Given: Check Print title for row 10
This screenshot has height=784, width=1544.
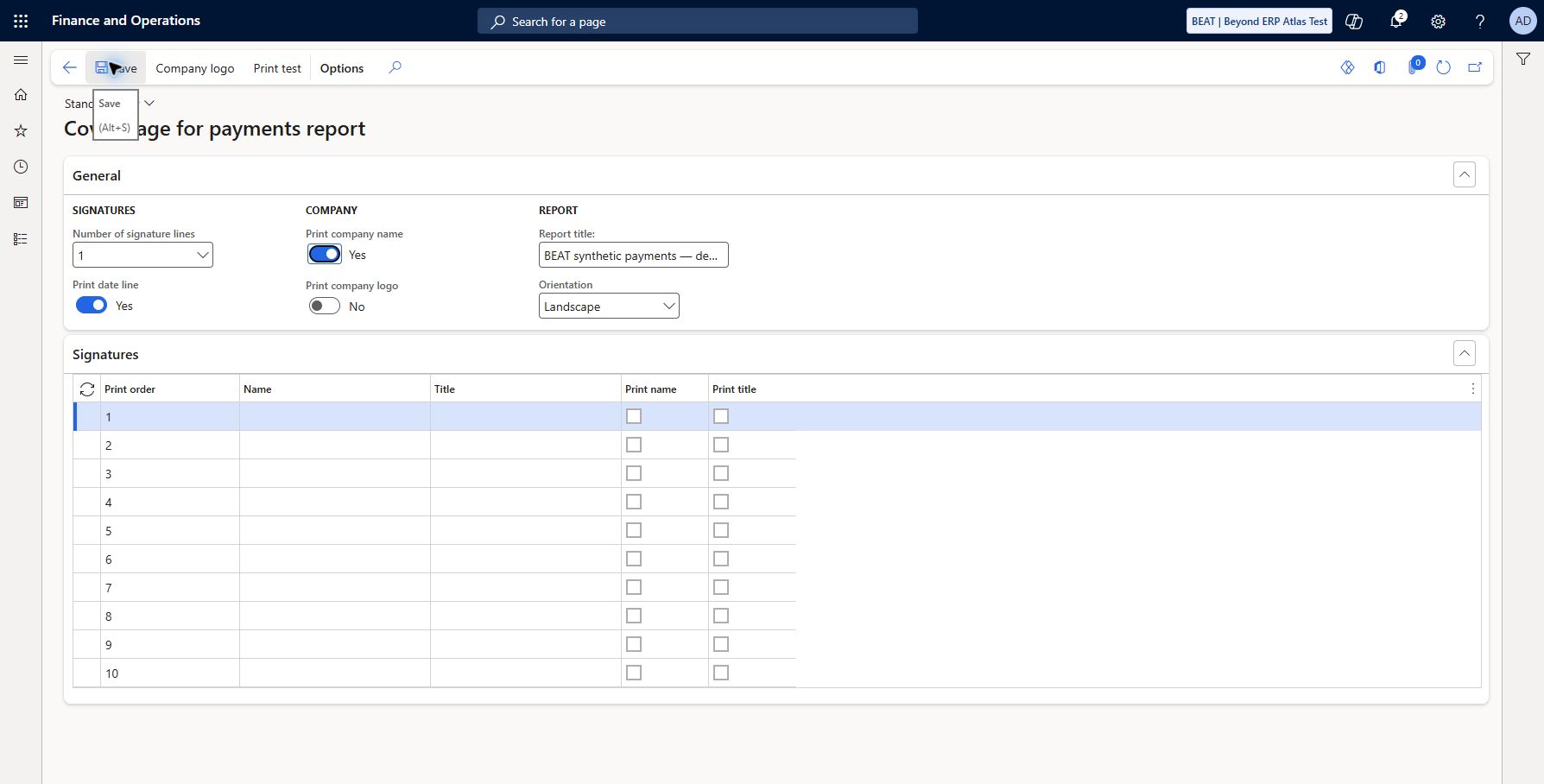Looking at the screenshot, I should 721,673.
